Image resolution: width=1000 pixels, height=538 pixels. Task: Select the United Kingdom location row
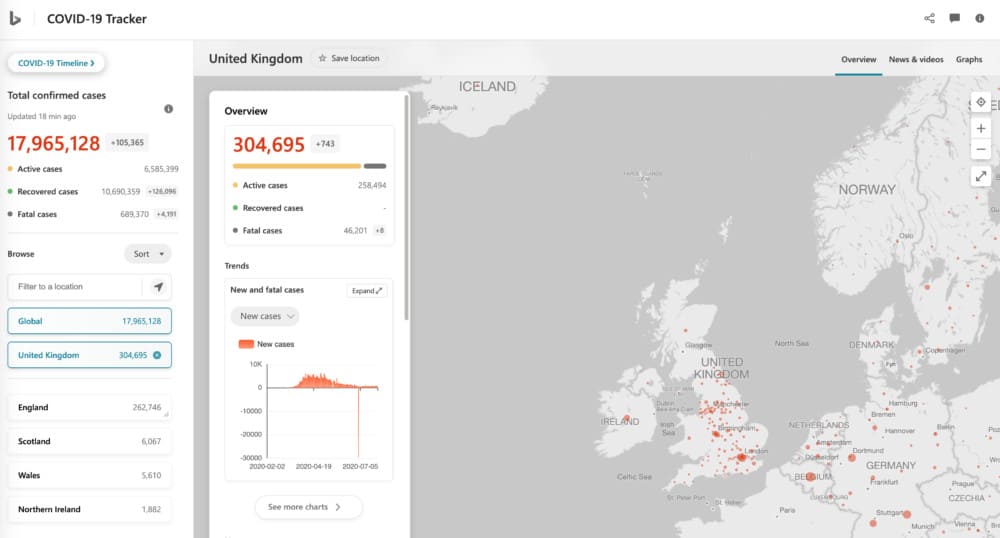[89, 355]
